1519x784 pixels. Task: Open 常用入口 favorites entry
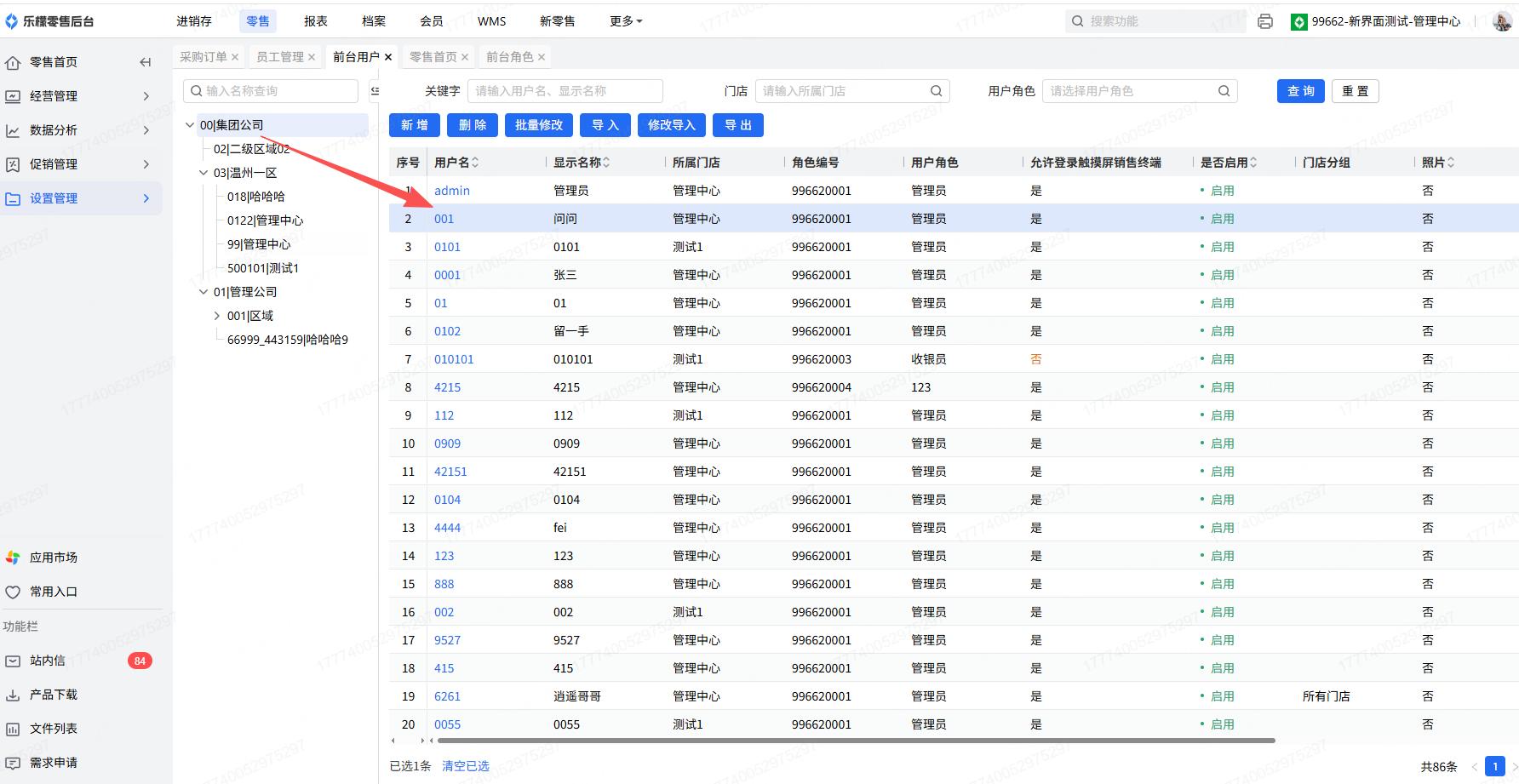(x=53, y=592)
